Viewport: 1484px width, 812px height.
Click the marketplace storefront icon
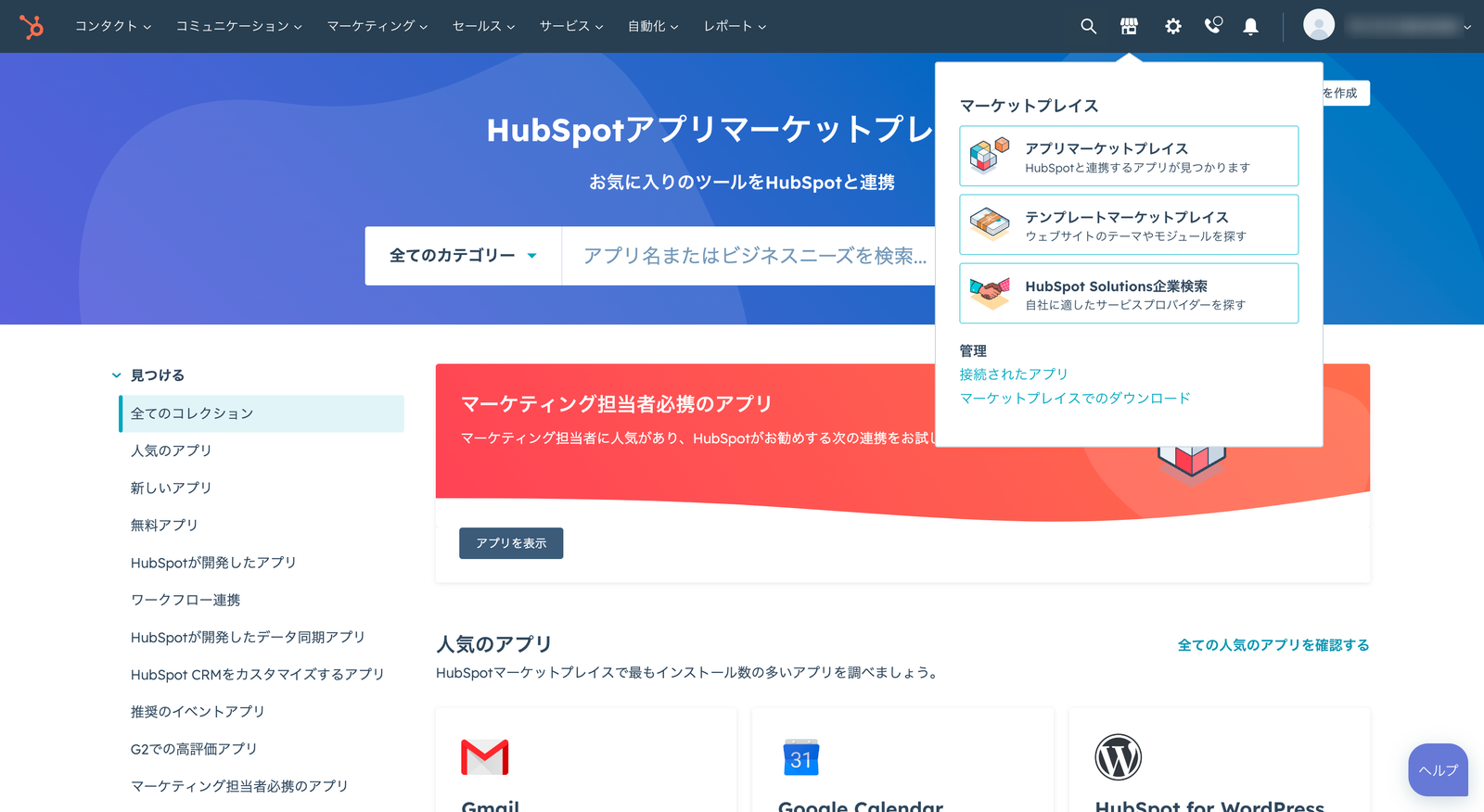(1129, 27)
